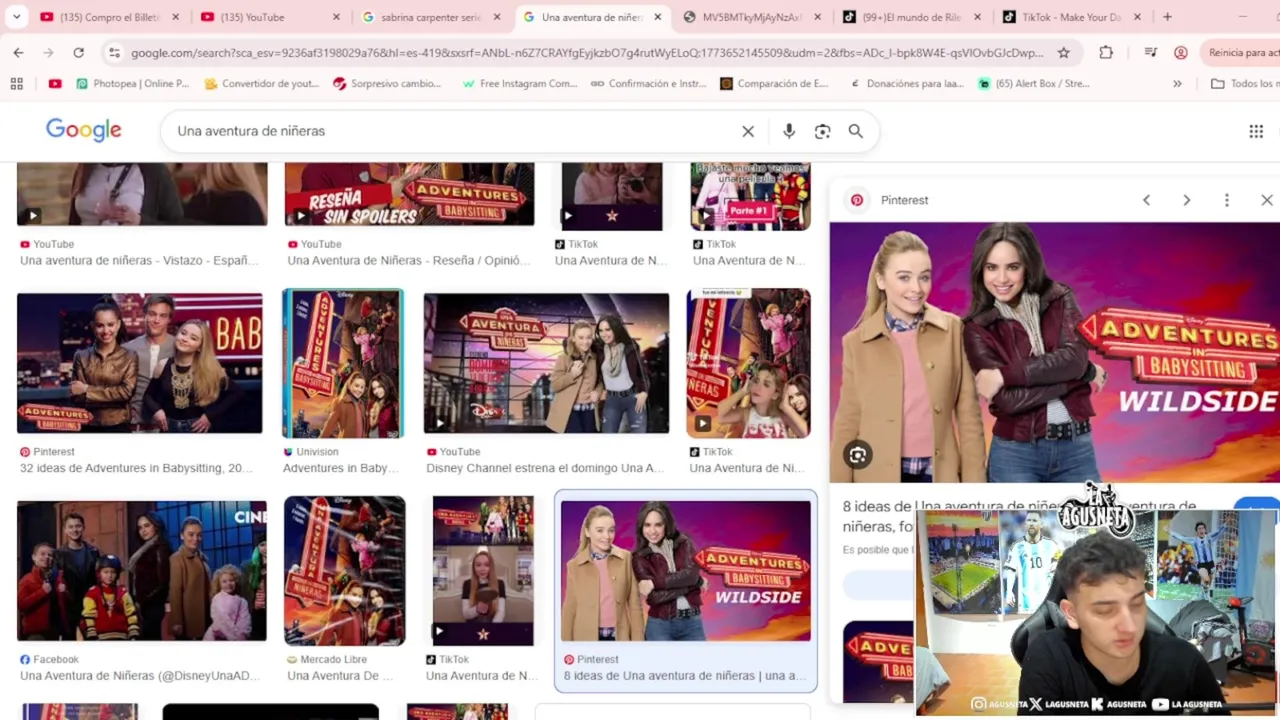
Task: Open the tab search dropdown arrow
Action: coord(16,17)
